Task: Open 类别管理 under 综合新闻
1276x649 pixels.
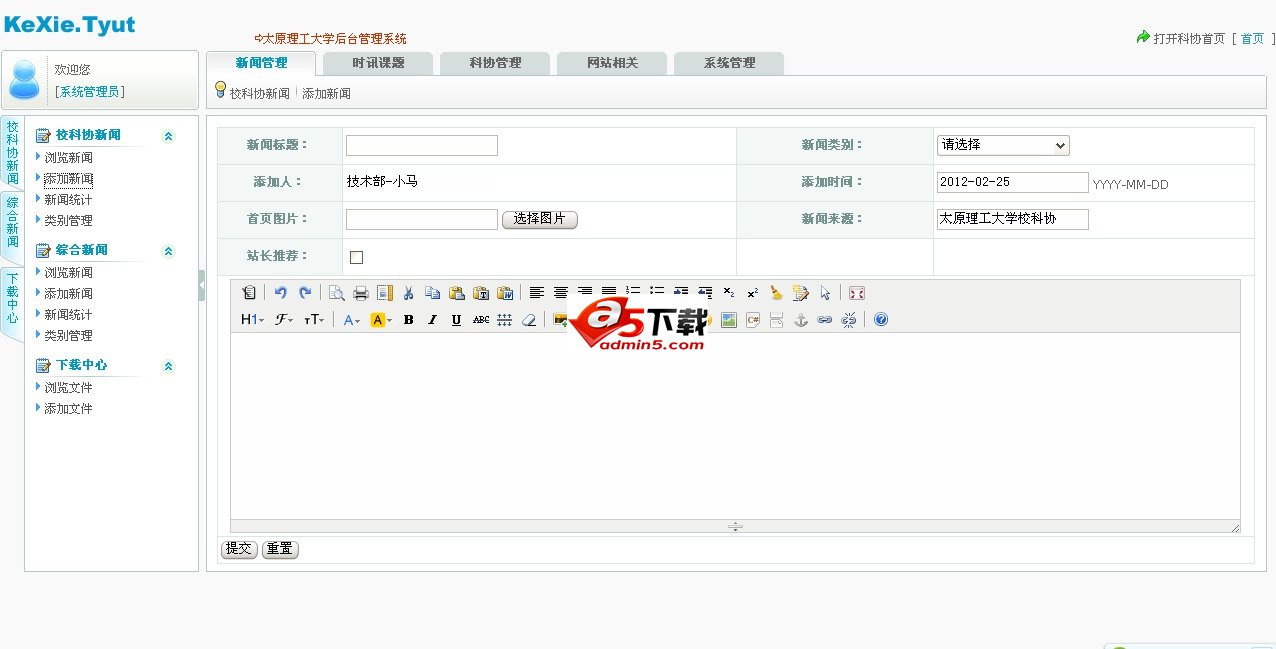Action: [x=68, y=335]
